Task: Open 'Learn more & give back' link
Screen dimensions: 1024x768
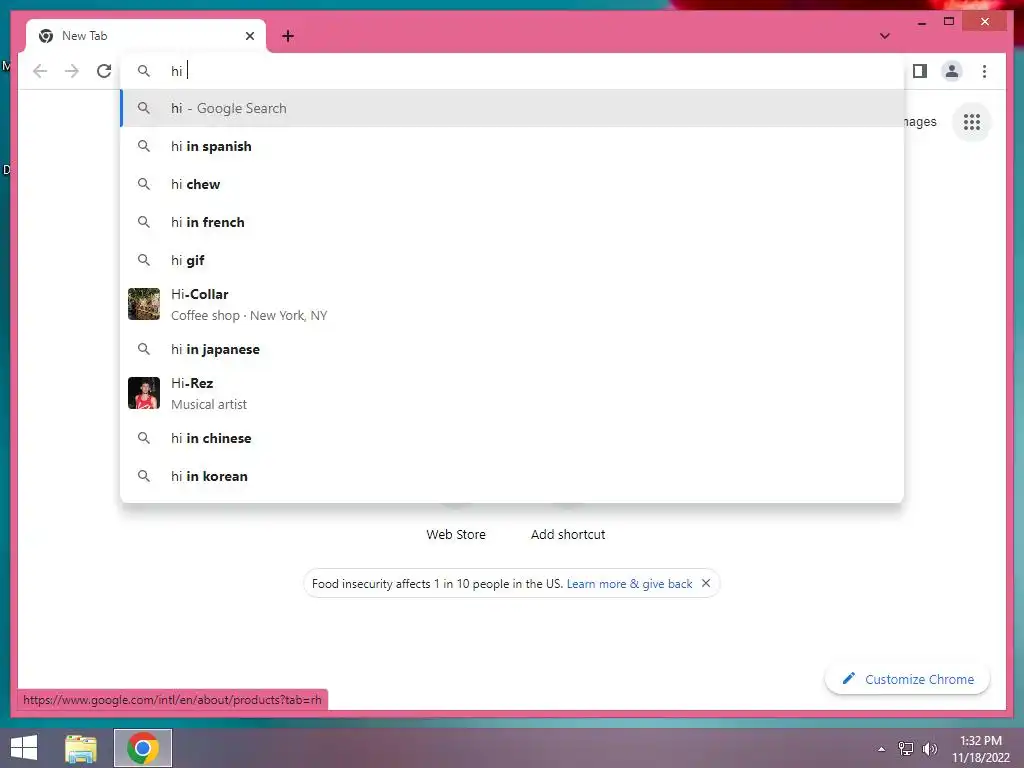Action: 629,584
